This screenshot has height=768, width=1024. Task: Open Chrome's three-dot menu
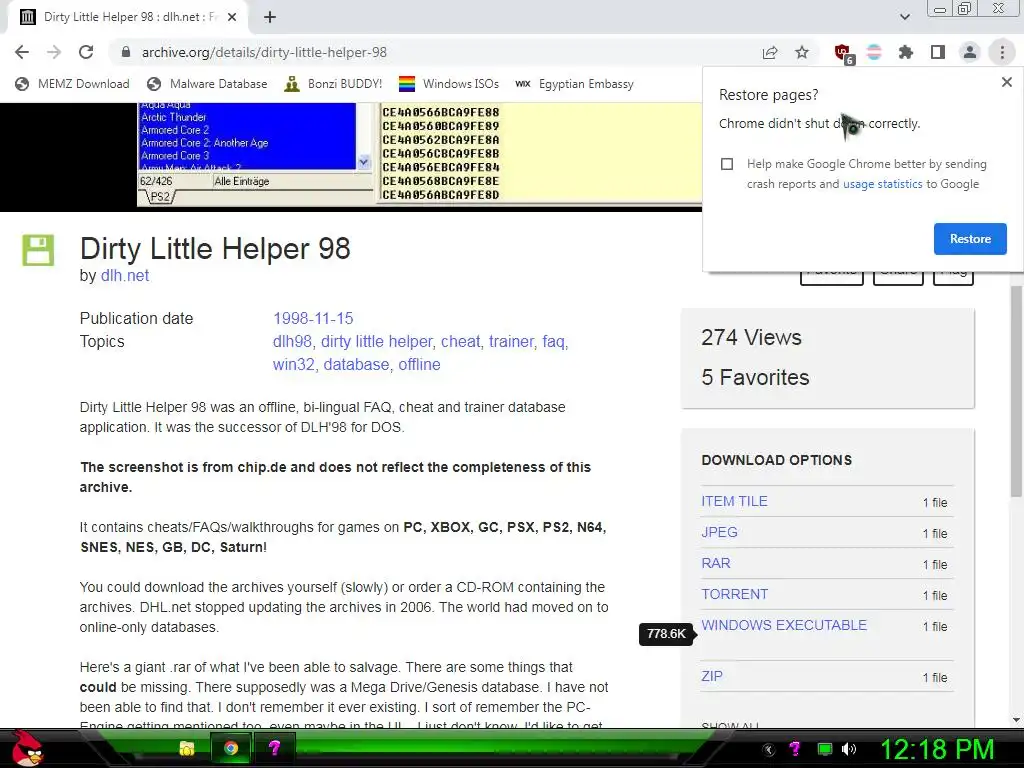(x=1002, y=52)
